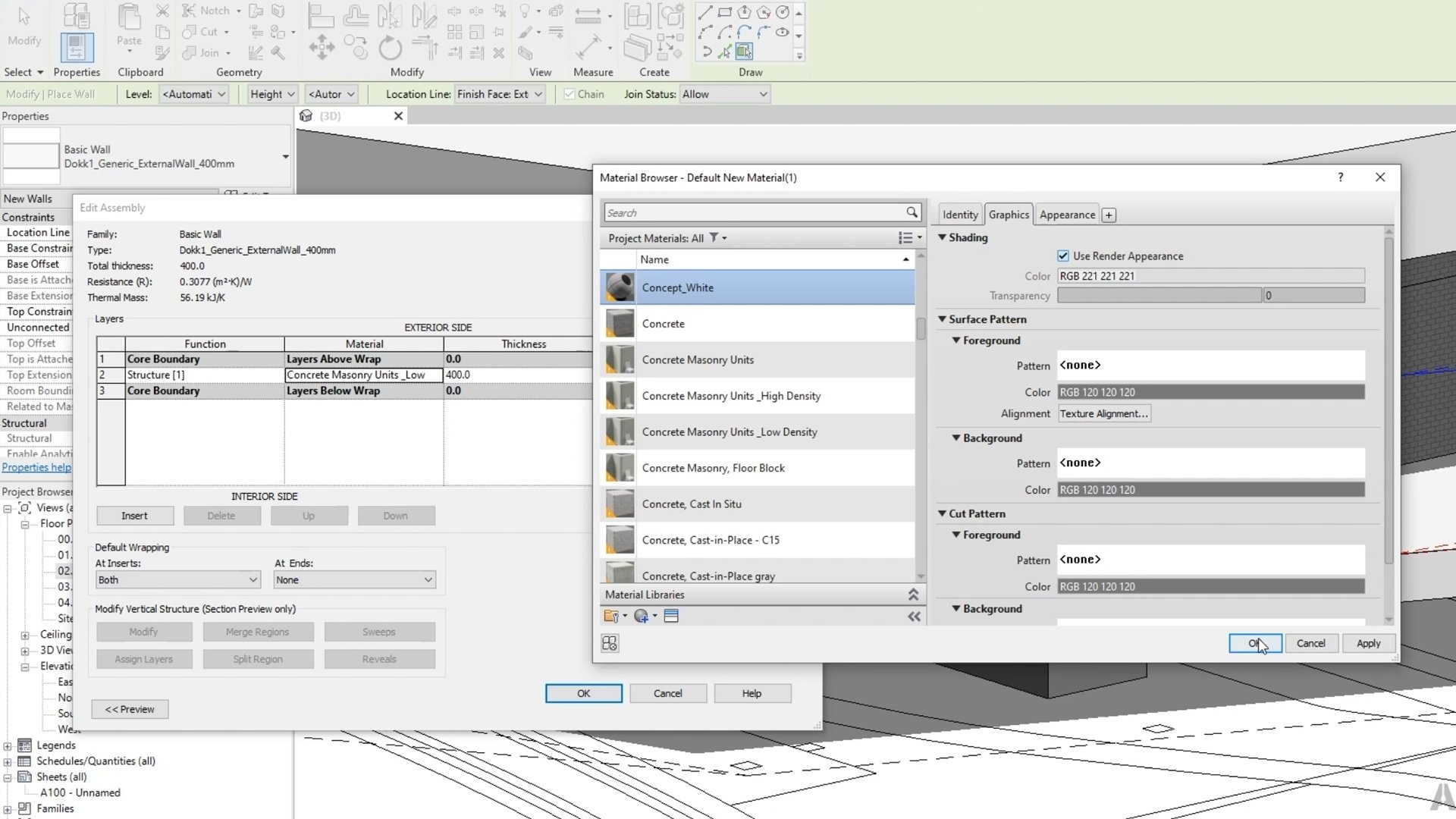Click the Align tool in the Modify panel

[321, 15]
